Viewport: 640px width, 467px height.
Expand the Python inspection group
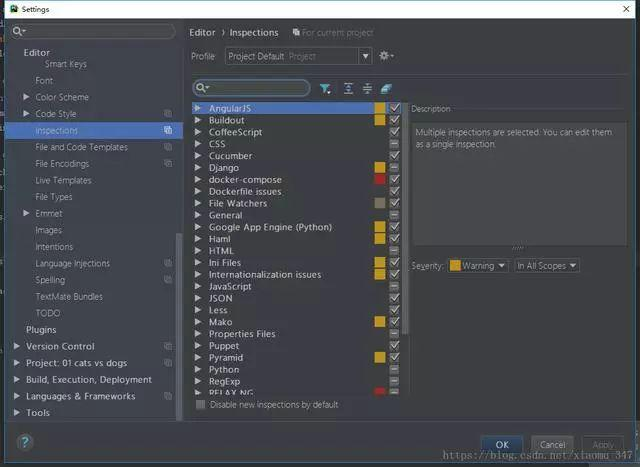198,369
